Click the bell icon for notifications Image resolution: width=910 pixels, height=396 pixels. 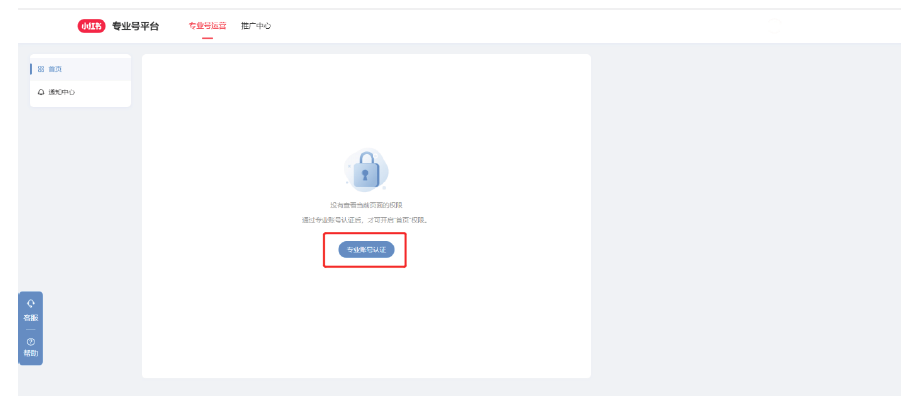click(41, 92)
